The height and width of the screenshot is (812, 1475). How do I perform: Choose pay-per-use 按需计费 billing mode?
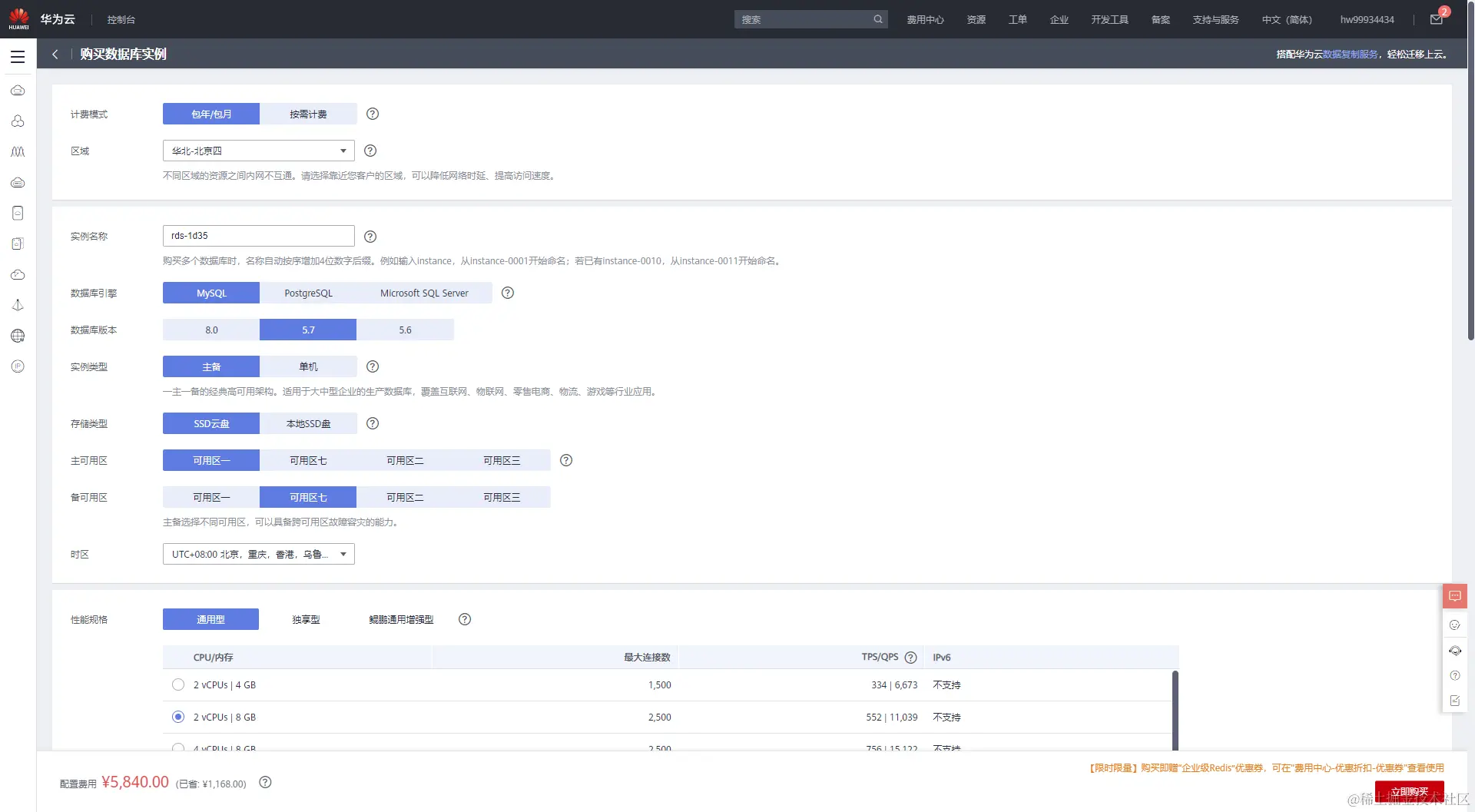tap(308, 114)
